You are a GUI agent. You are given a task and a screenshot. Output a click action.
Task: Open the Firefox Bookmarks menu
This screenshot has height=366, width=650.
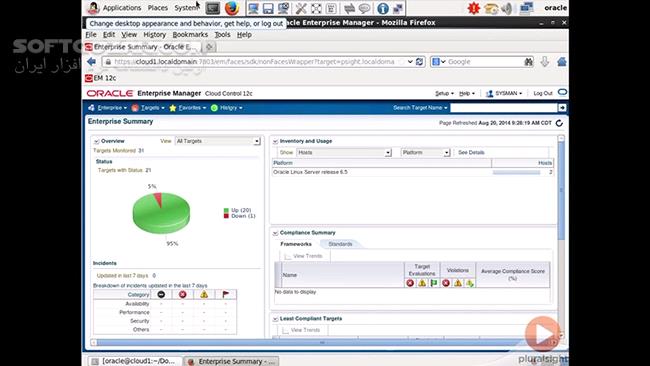point(190,35)
